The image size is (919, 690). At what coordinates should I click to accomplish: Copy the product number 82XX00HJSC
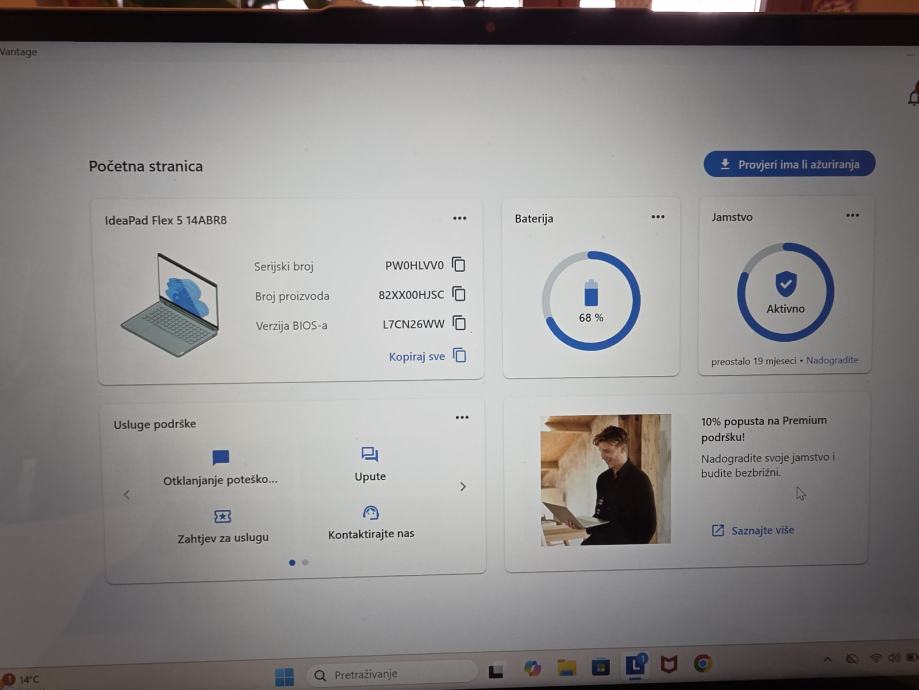tap(459, 294)
